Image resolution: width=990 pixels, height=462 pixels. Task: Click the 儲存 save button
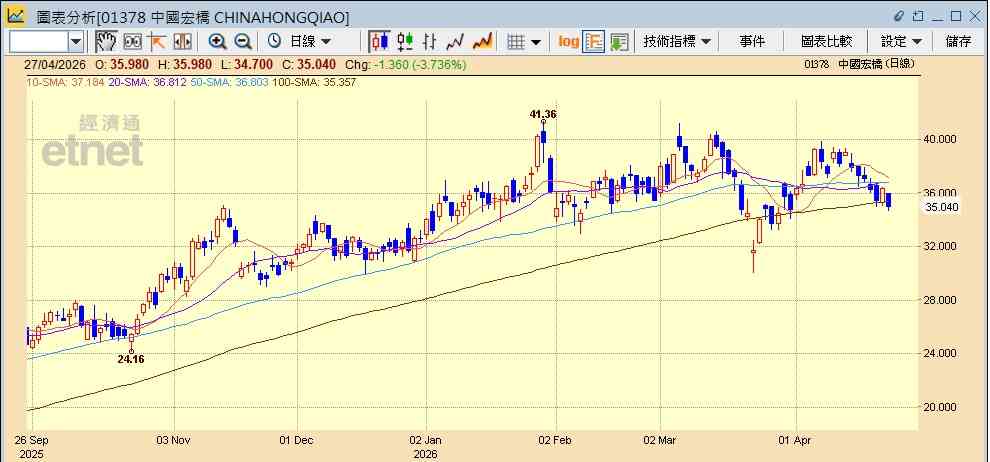[x=958, y=42]
